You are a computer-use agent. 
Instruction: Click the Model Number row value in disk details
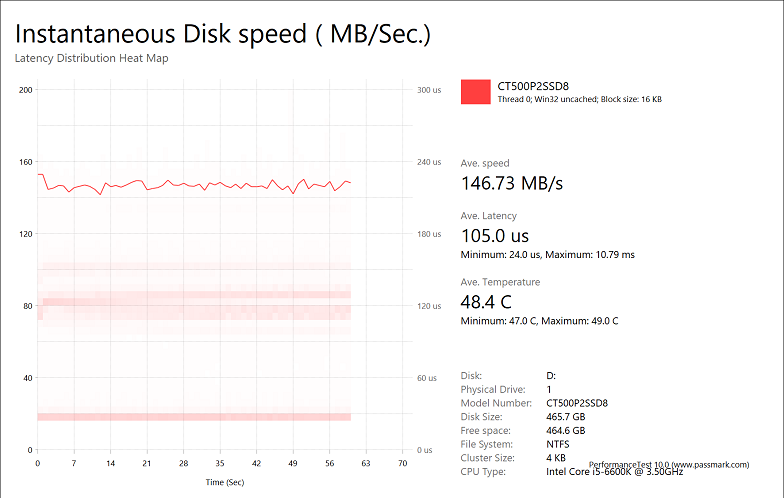(x=577, y=403)
